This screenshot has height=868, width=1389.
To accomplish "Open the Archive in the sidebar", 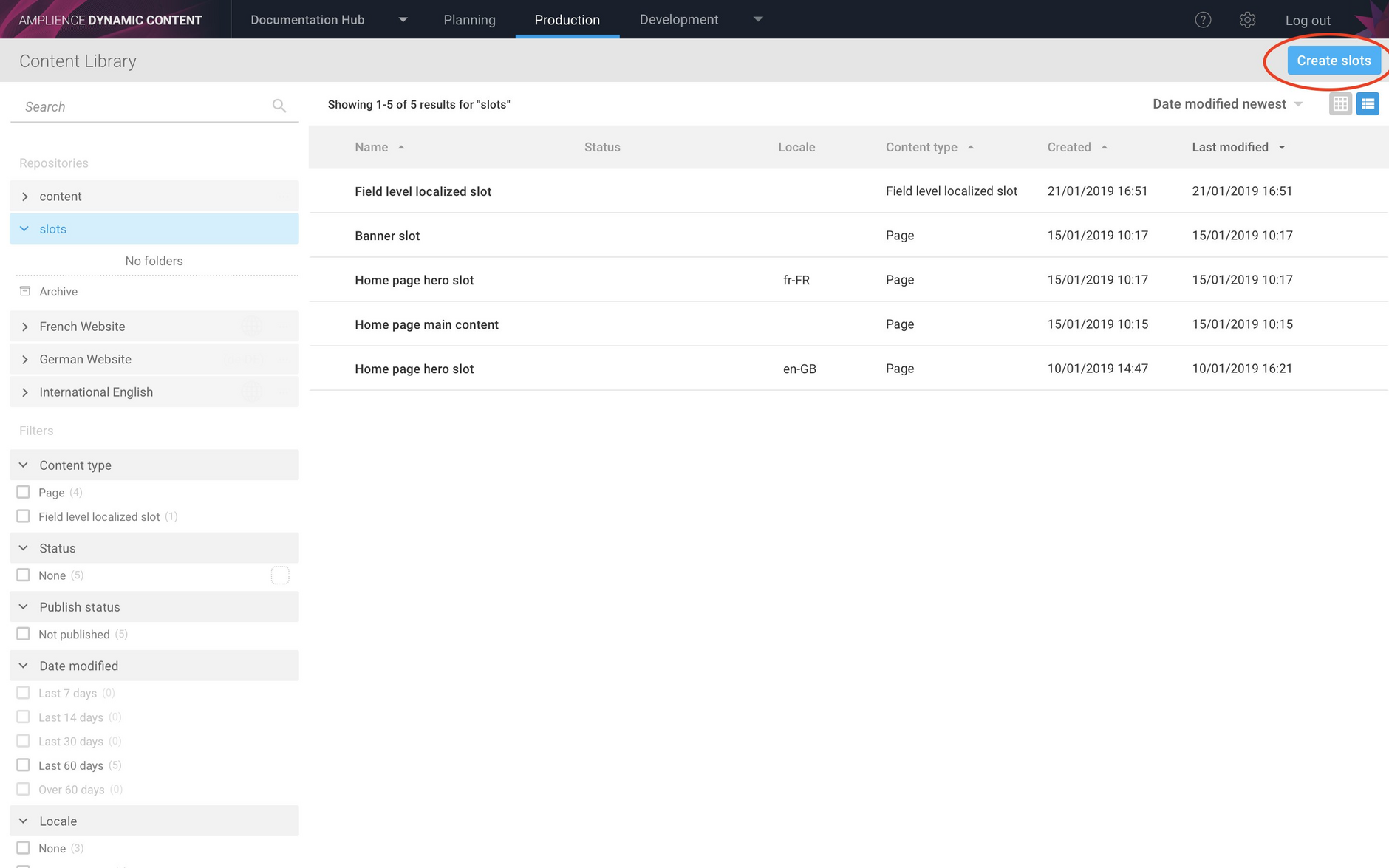I will click(x=58, y=291).
